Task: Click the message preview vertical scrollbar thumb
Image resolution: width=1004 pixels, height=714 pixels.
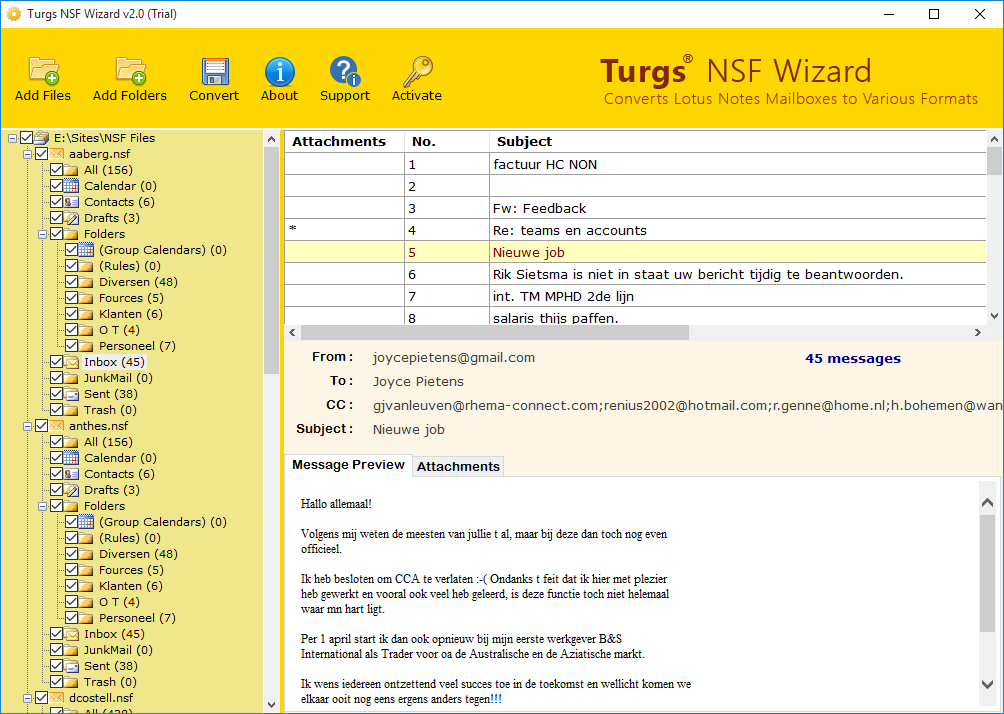Action: coord(987,572)
